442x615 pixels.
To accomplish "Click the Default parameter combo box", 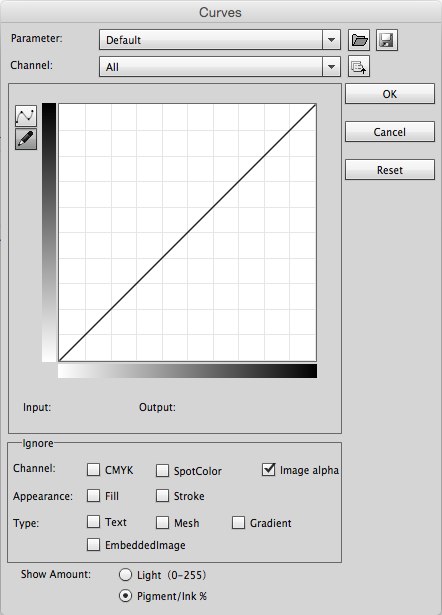I will [220, 40].
